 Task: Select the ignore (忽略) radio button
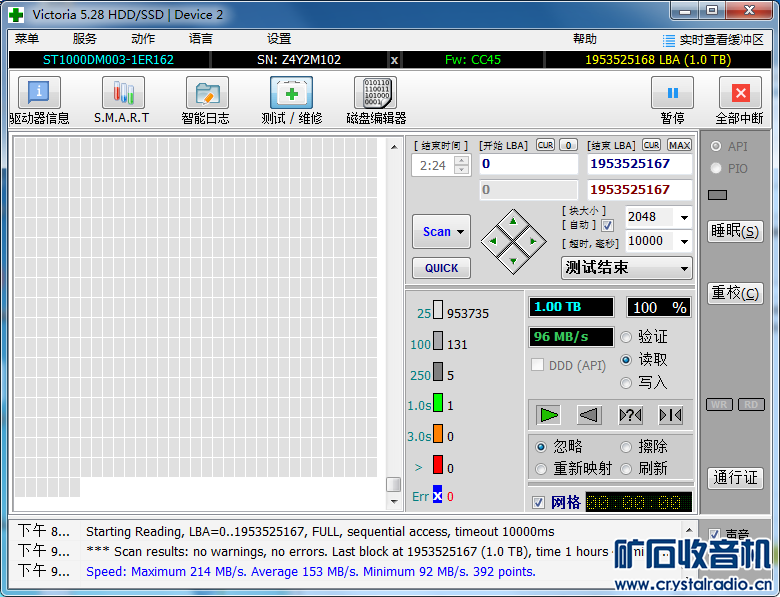pyautogui.click(x=541, y=447)
